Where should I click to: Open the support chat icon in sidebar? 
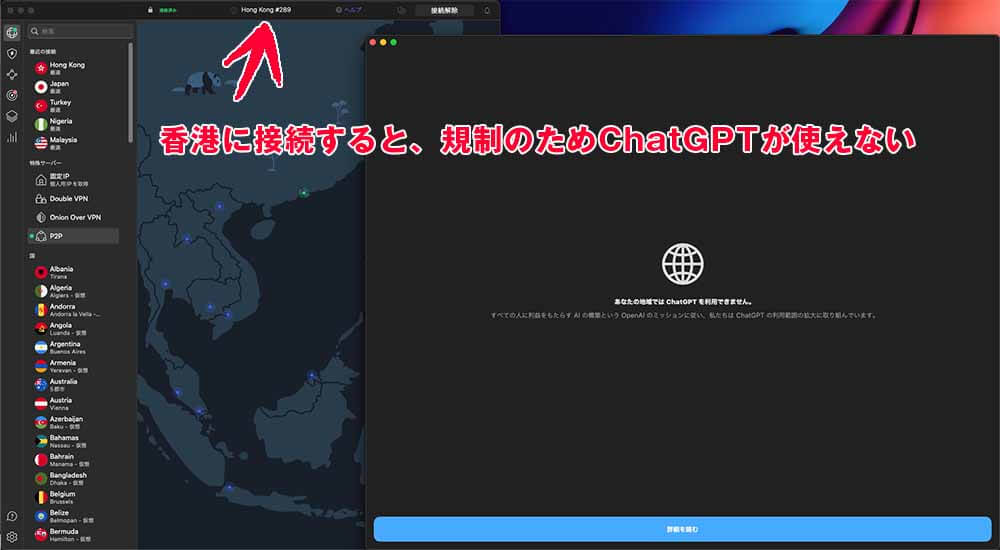click(x=11, y=516)
